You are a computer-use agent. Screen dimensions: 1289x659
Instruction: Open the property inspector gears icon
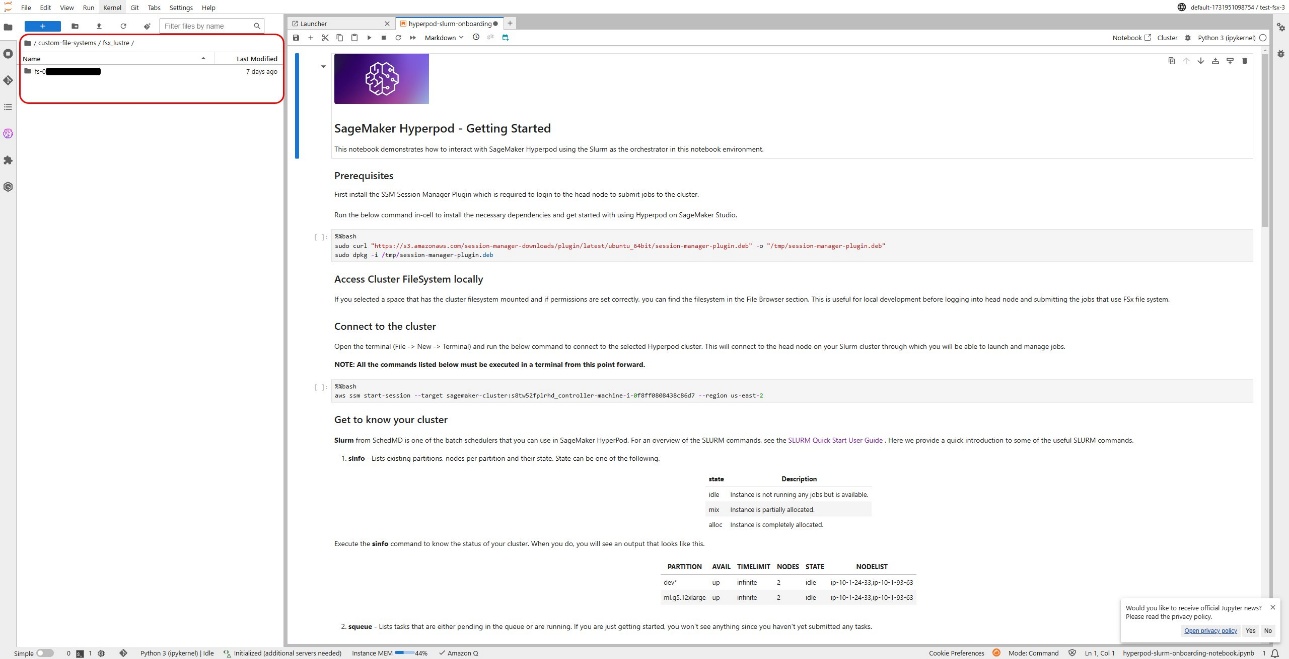(1280, 27)
